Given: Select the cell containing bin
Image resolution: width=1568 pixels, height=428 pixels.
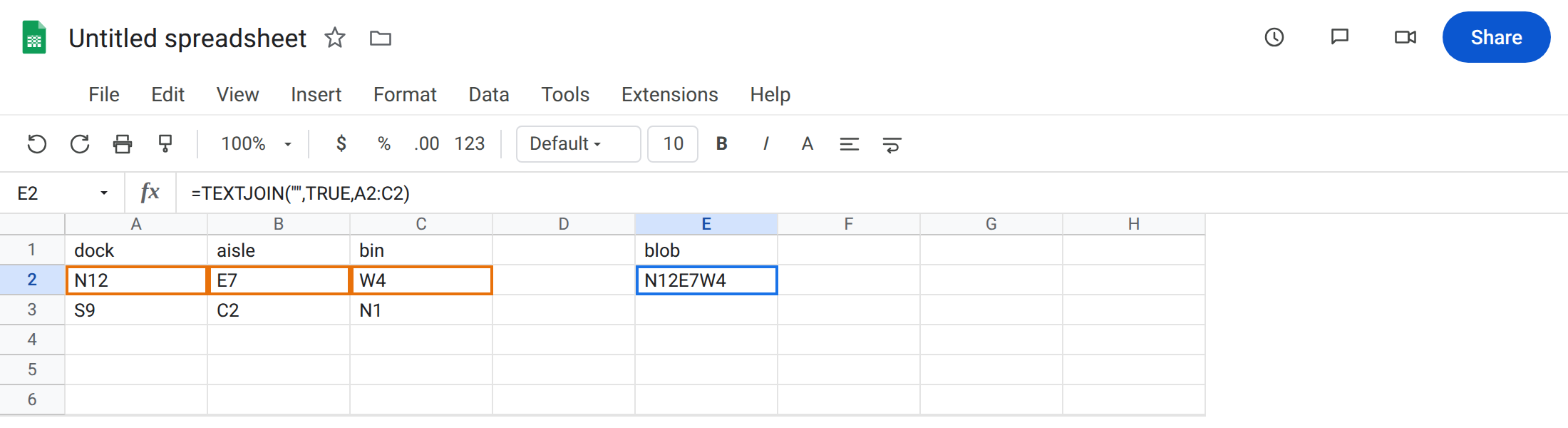Looking at the screenshot, I should 421,250.
